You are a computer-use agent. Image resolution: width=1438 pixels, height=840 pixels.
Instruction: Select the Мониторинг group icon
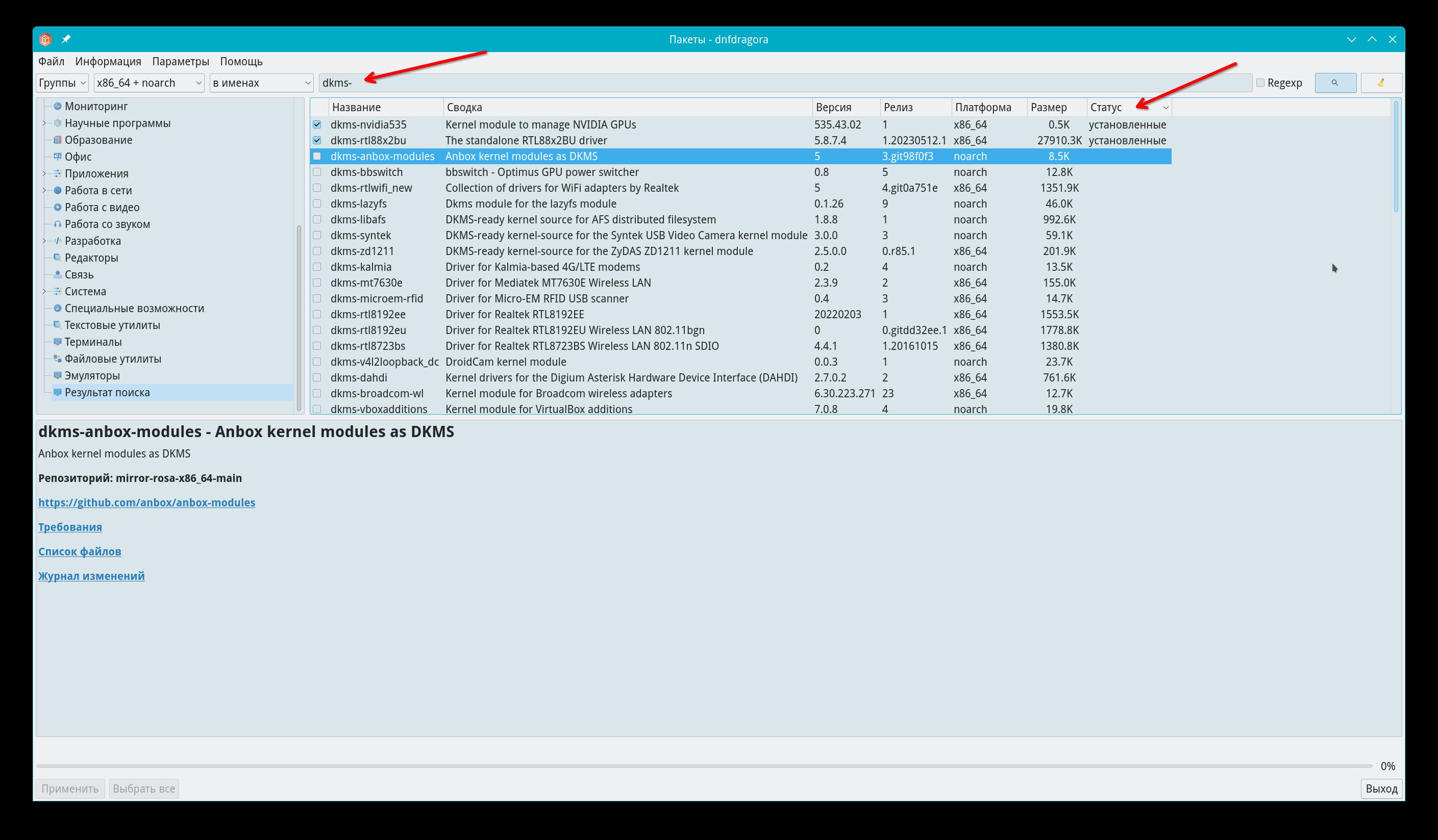tap(57, 106)
